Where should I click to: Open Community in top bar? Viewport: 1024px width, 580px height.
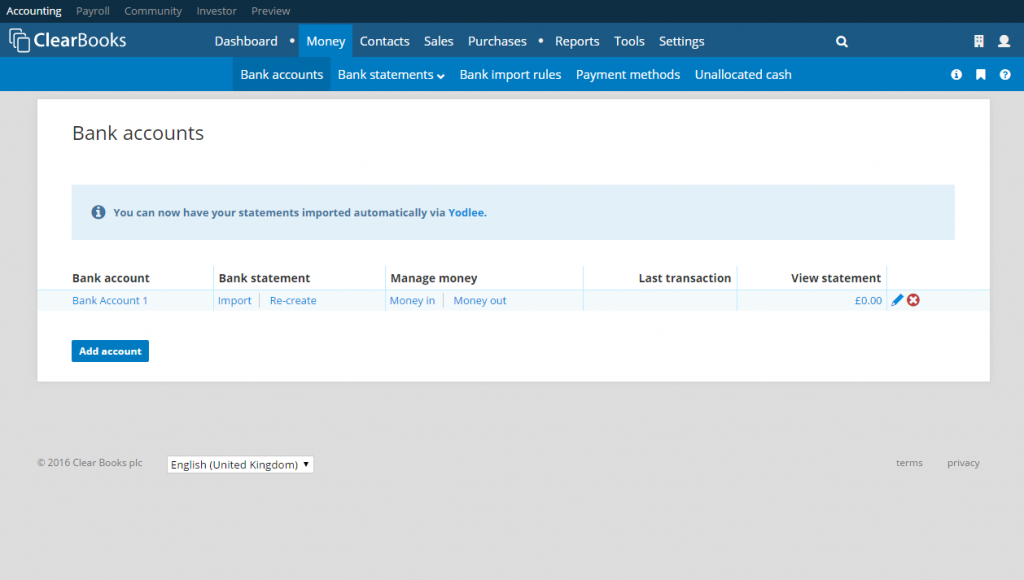153,11
